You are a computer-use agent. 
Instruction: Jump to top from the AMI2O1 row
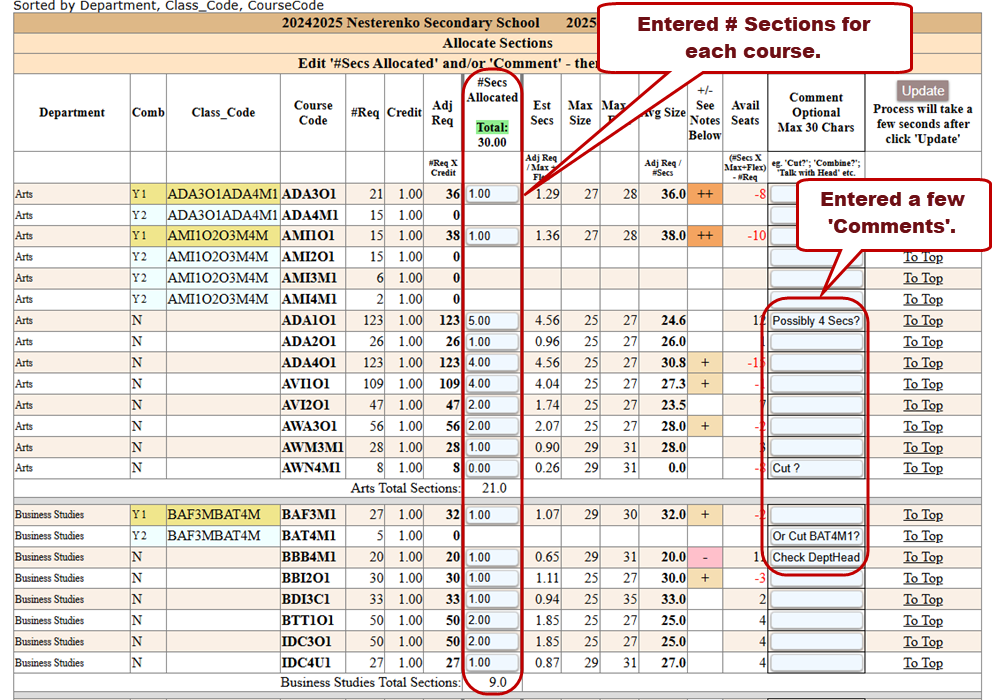(x=923, y=257)
